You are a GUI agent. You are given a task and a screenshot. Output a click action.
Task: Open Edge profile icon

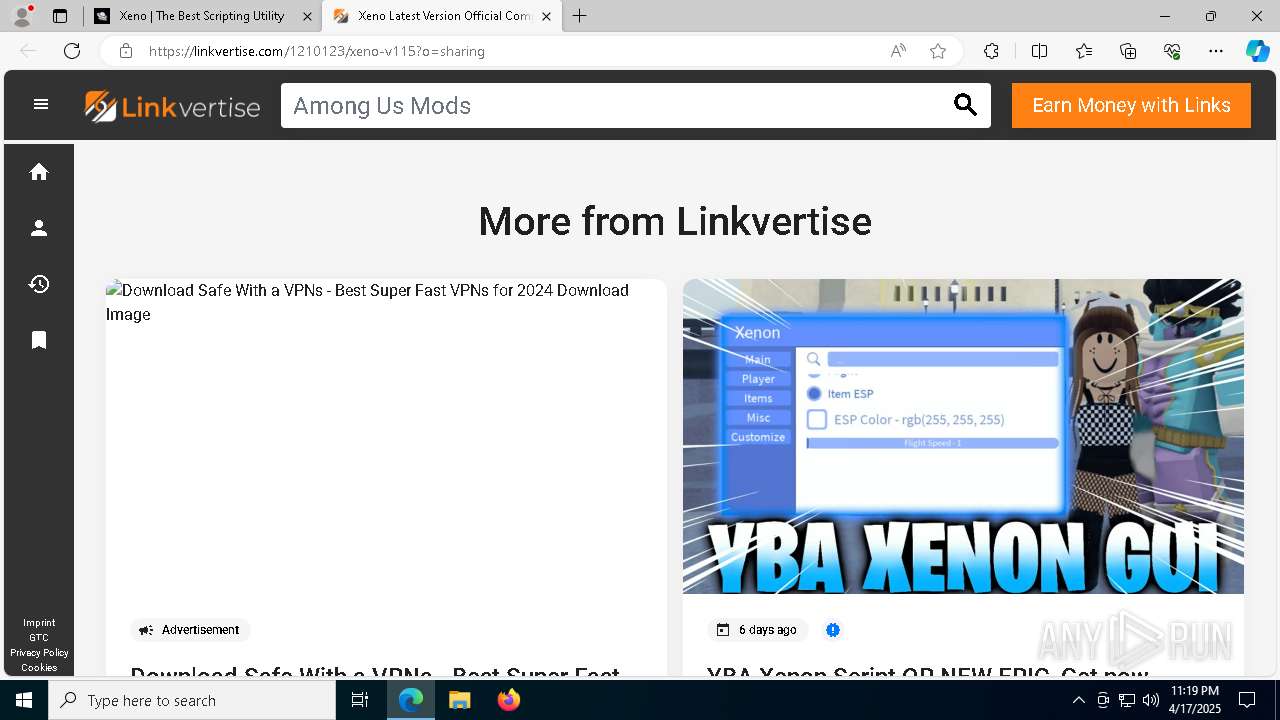tap(22, 16)
